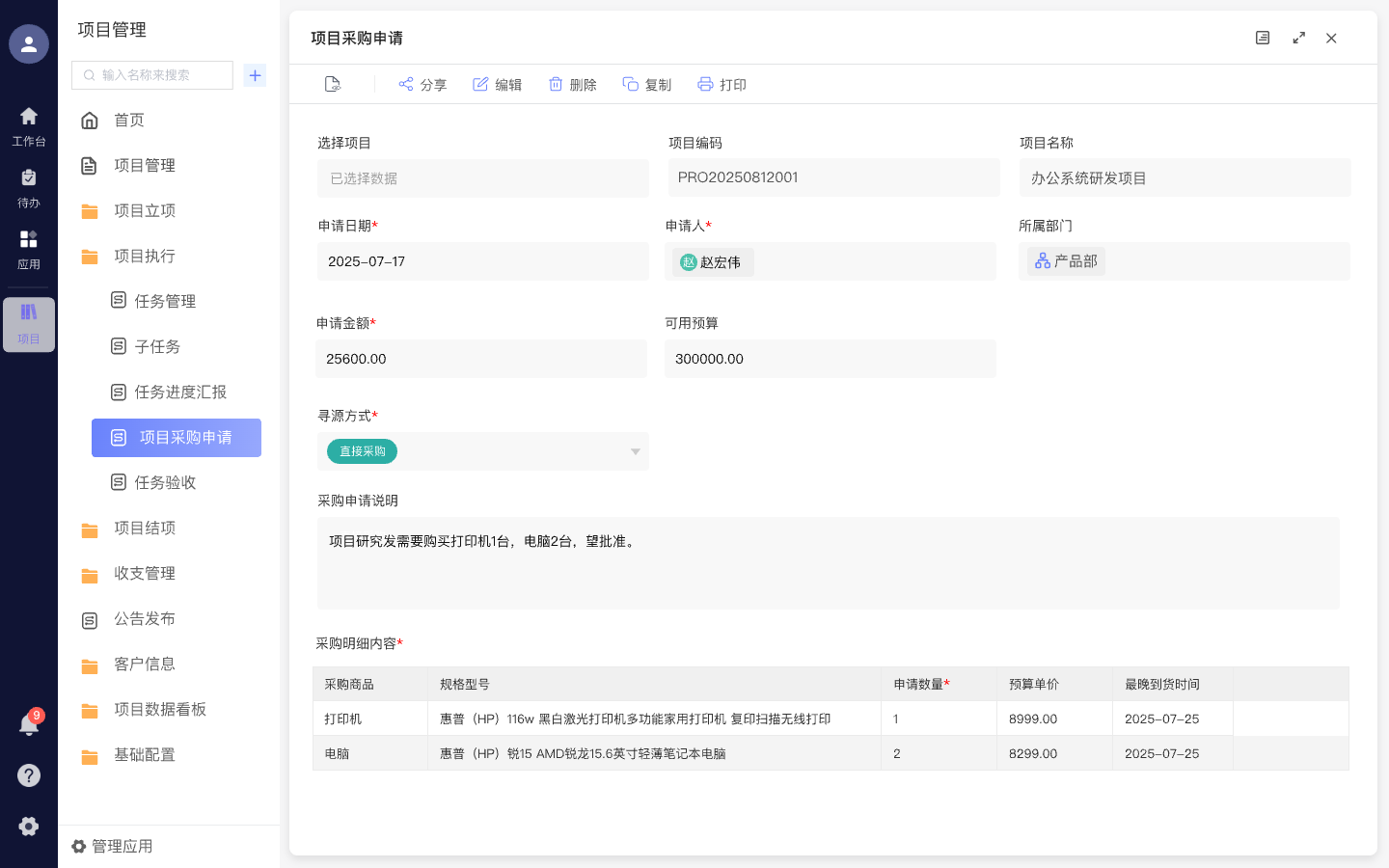1389x868 pixels.
Task: Click the project search input field
Action: [151, 74]
